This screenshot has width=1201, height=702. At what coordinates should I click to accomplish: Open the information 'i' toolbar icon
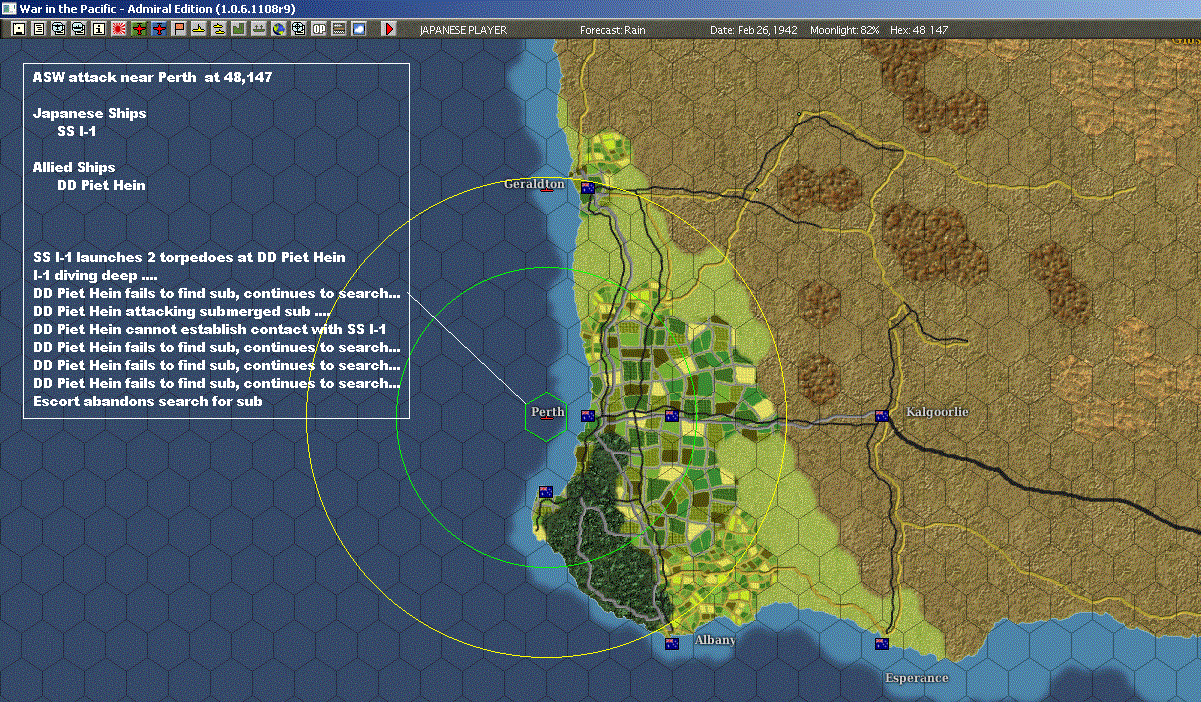tap(98, 29)
